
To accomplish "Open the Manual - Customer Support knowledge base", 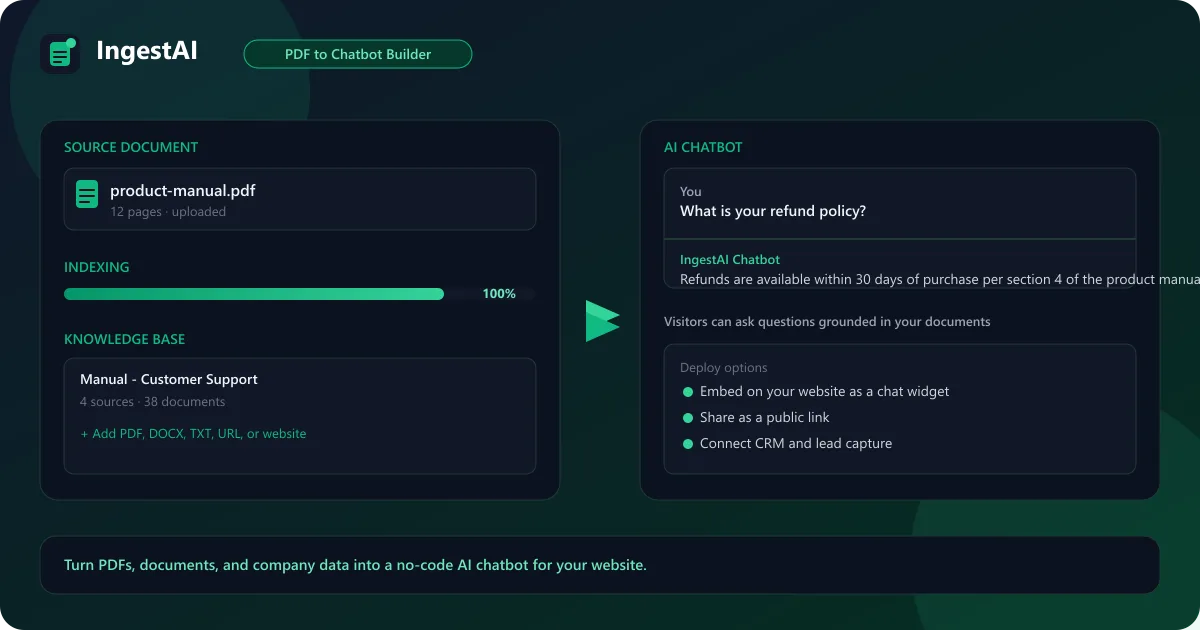I will click(300, 416).
